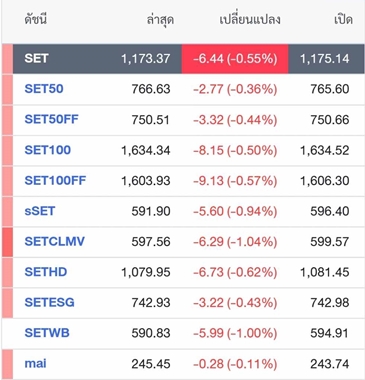
Task: Open the SET100FF index link
Action: (55, 180)
